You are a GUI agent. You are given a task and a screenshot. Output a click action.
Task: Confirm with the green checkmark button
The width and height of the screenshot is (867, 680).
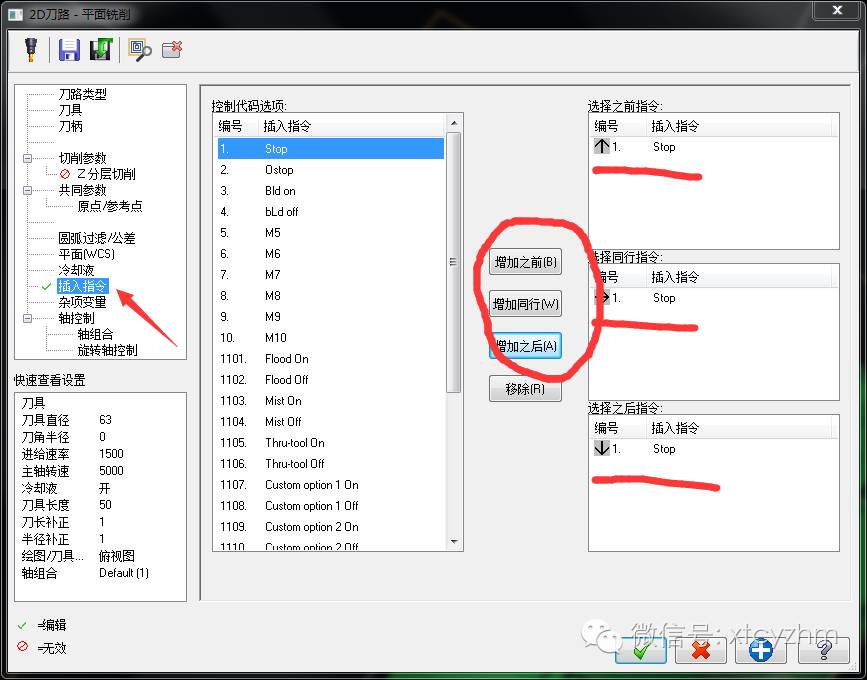coord(641,650)
